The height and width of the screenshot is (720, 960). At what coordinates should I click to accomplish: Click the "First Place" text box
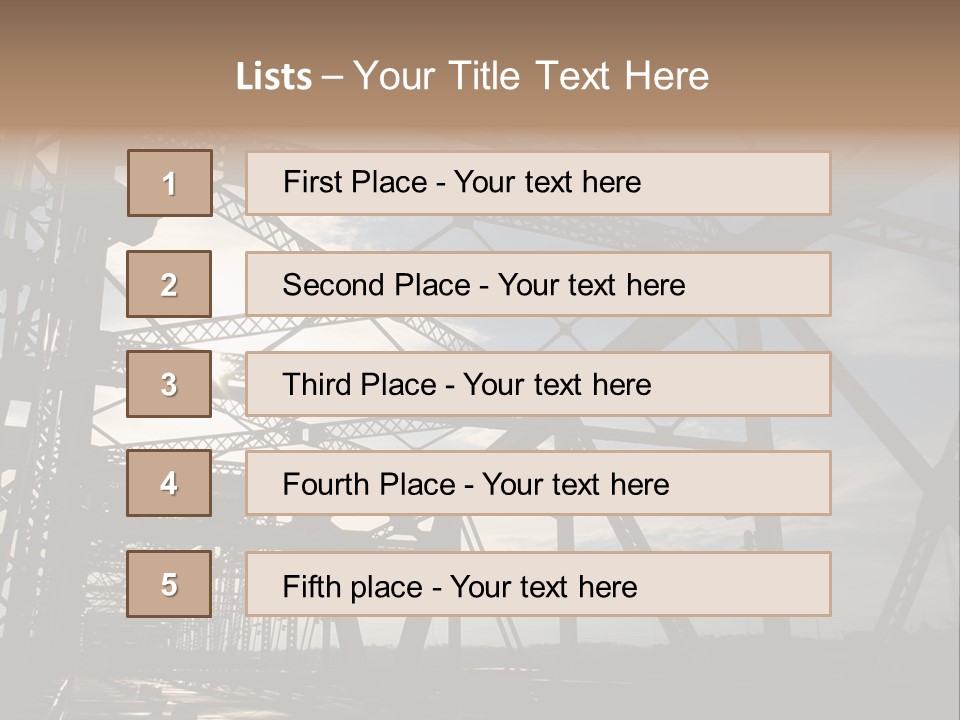coord(538,183)
